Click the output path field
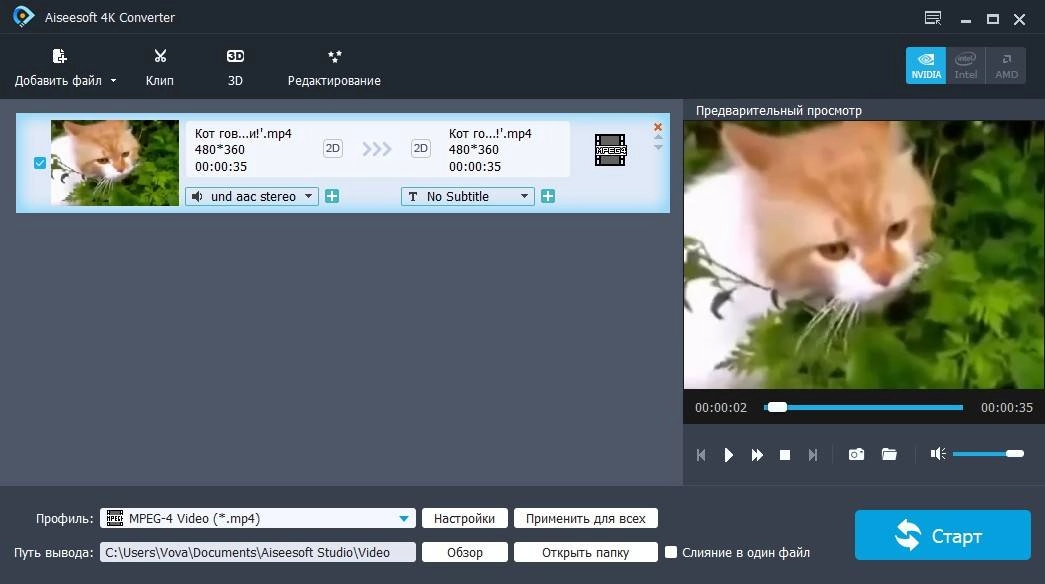The height and width of the screenshot is (584, 1045). pyautogui.click(x=258, y=552)
